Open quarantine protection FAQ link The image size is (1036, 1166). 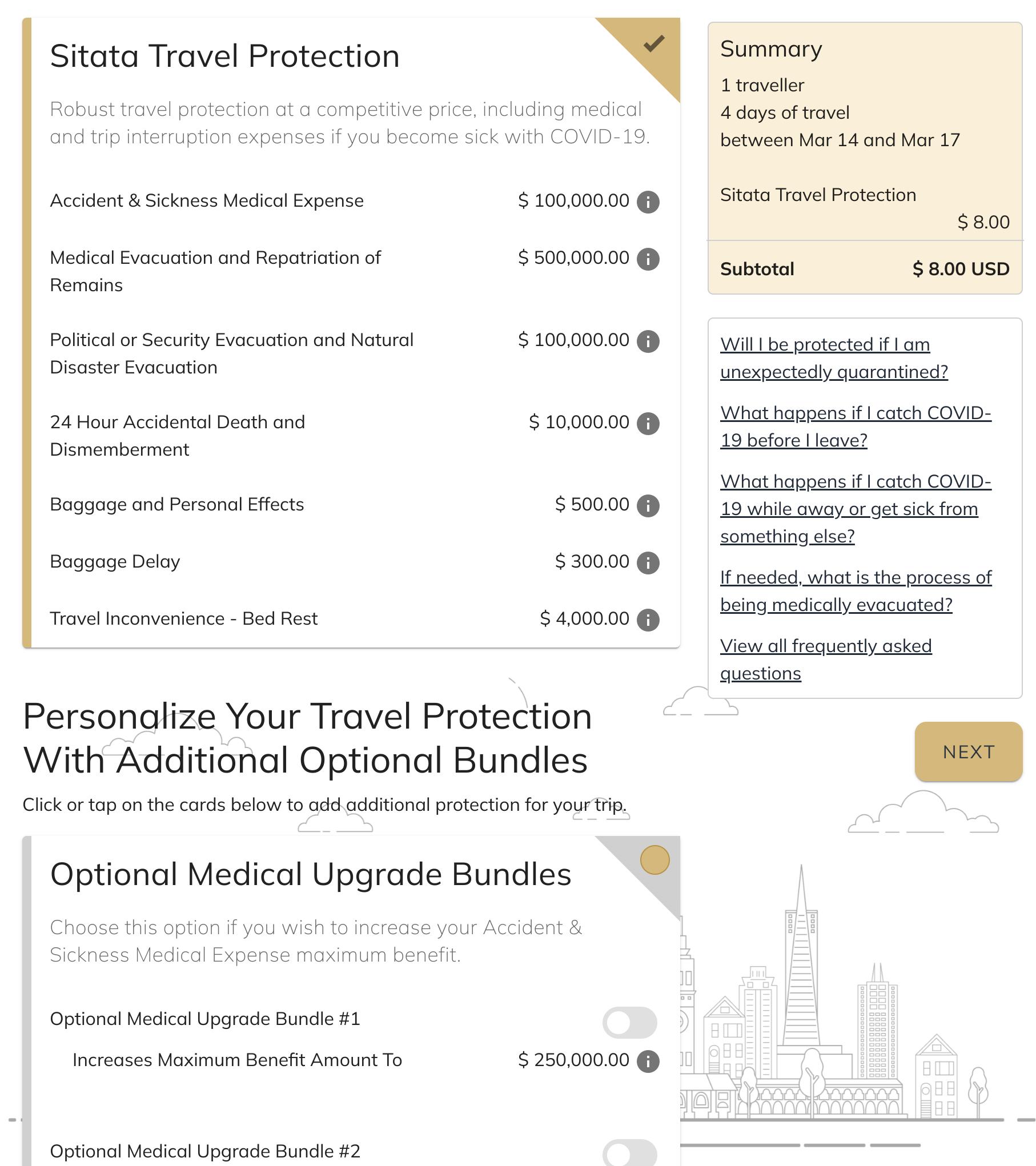click(x=833, y=358)
